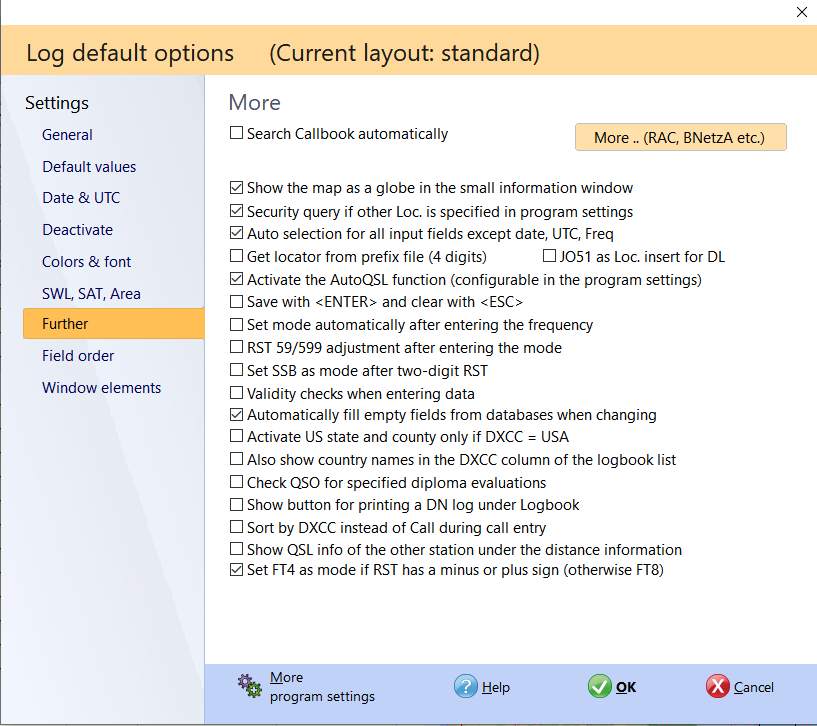Click the Cancel button label

click(x=753, y=687)
